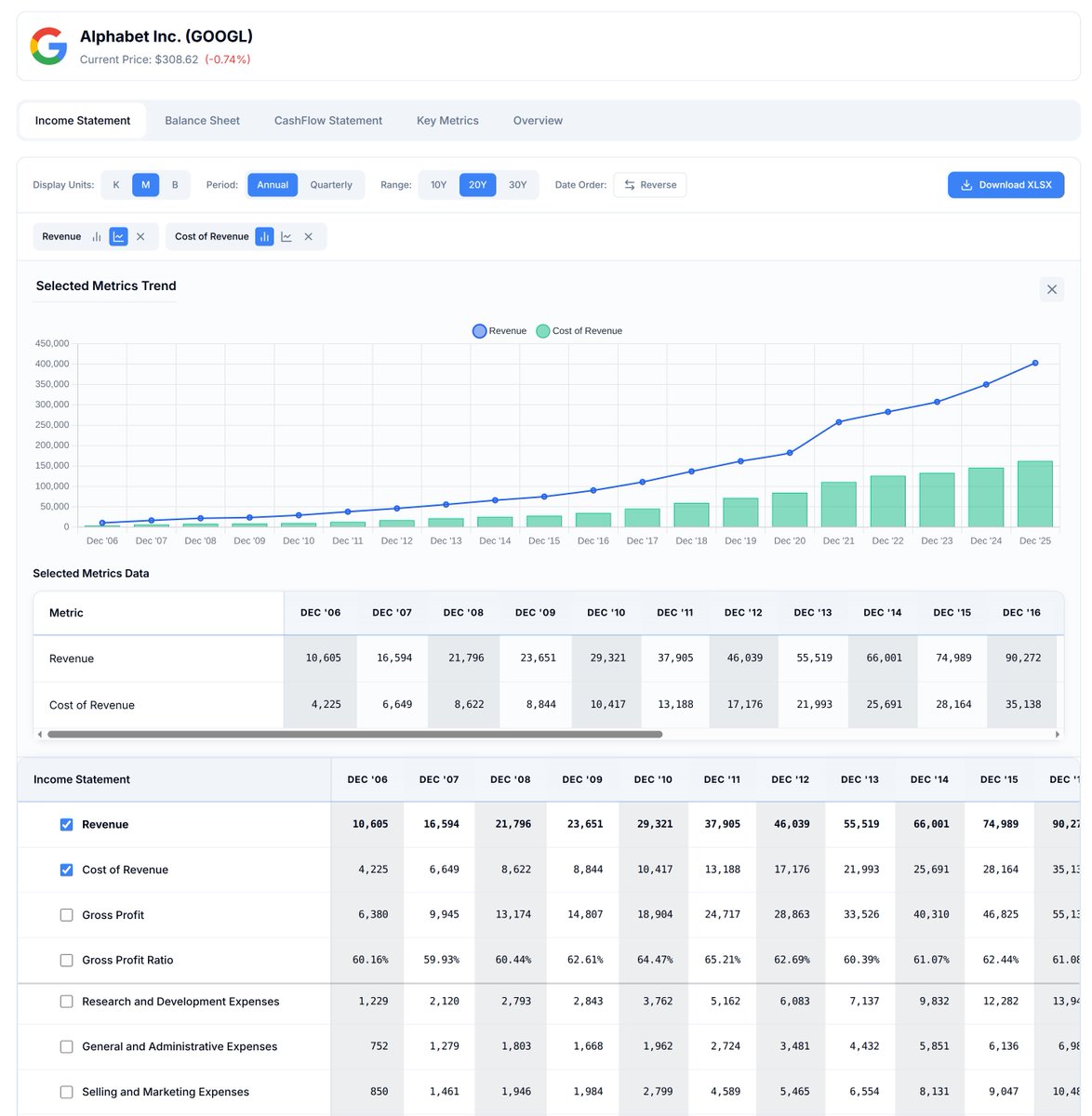Uncheck the Cost of Revenue checkbox
The width and height of the screenshot is (1092, 1116).
tap(66, 870)
